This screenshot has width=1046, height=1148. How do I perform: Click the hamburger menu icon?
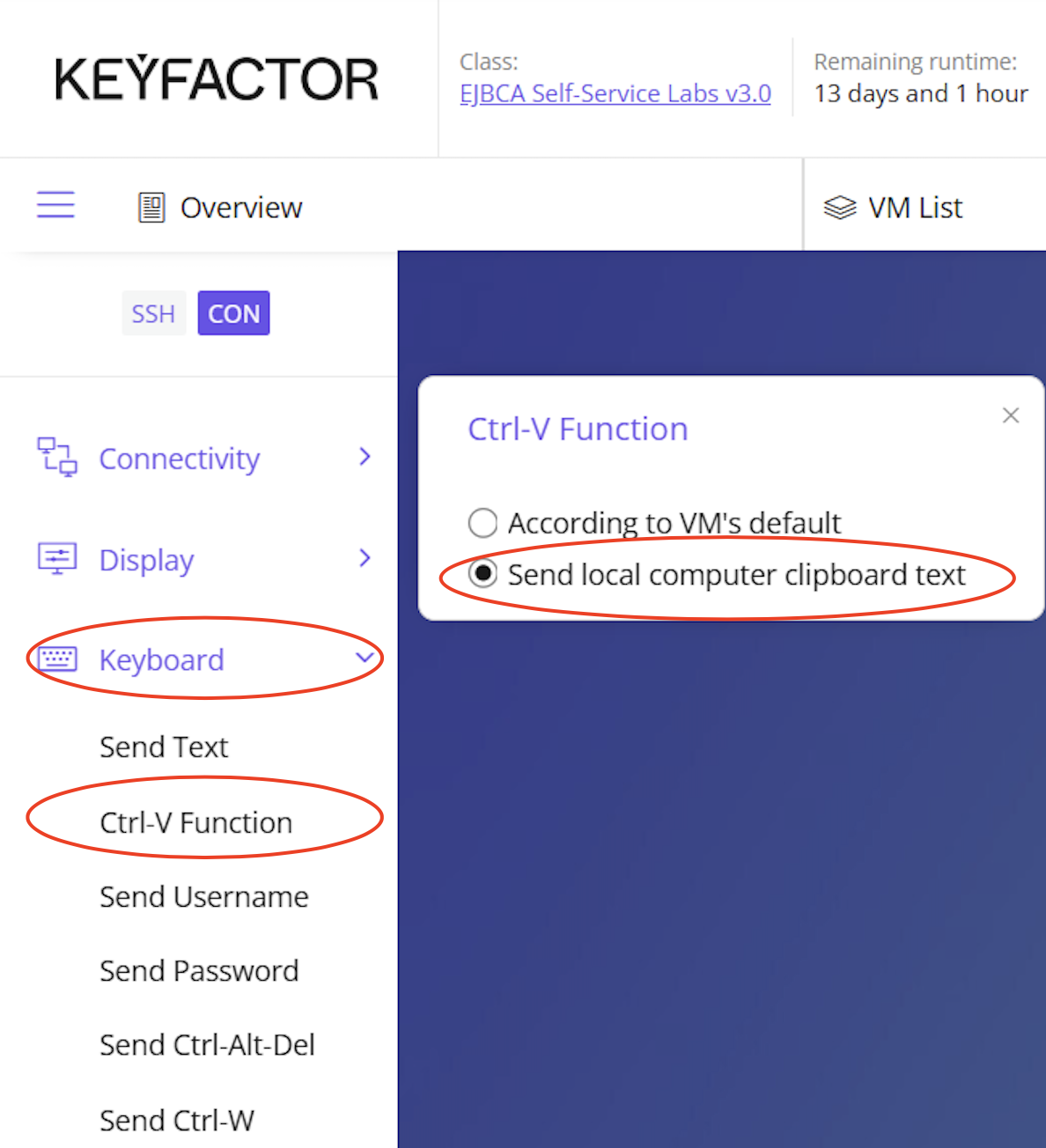[x=55, y=205]
